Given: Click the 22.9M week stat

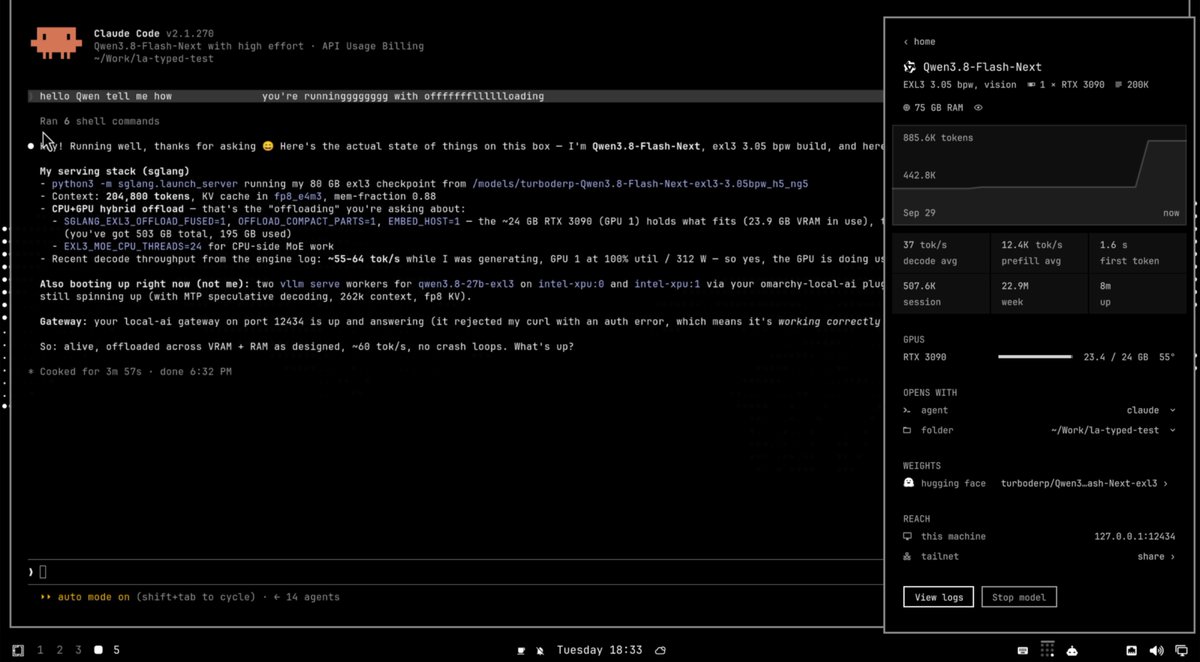Looking at the screenshot, I should click(x=1039, y=292).
